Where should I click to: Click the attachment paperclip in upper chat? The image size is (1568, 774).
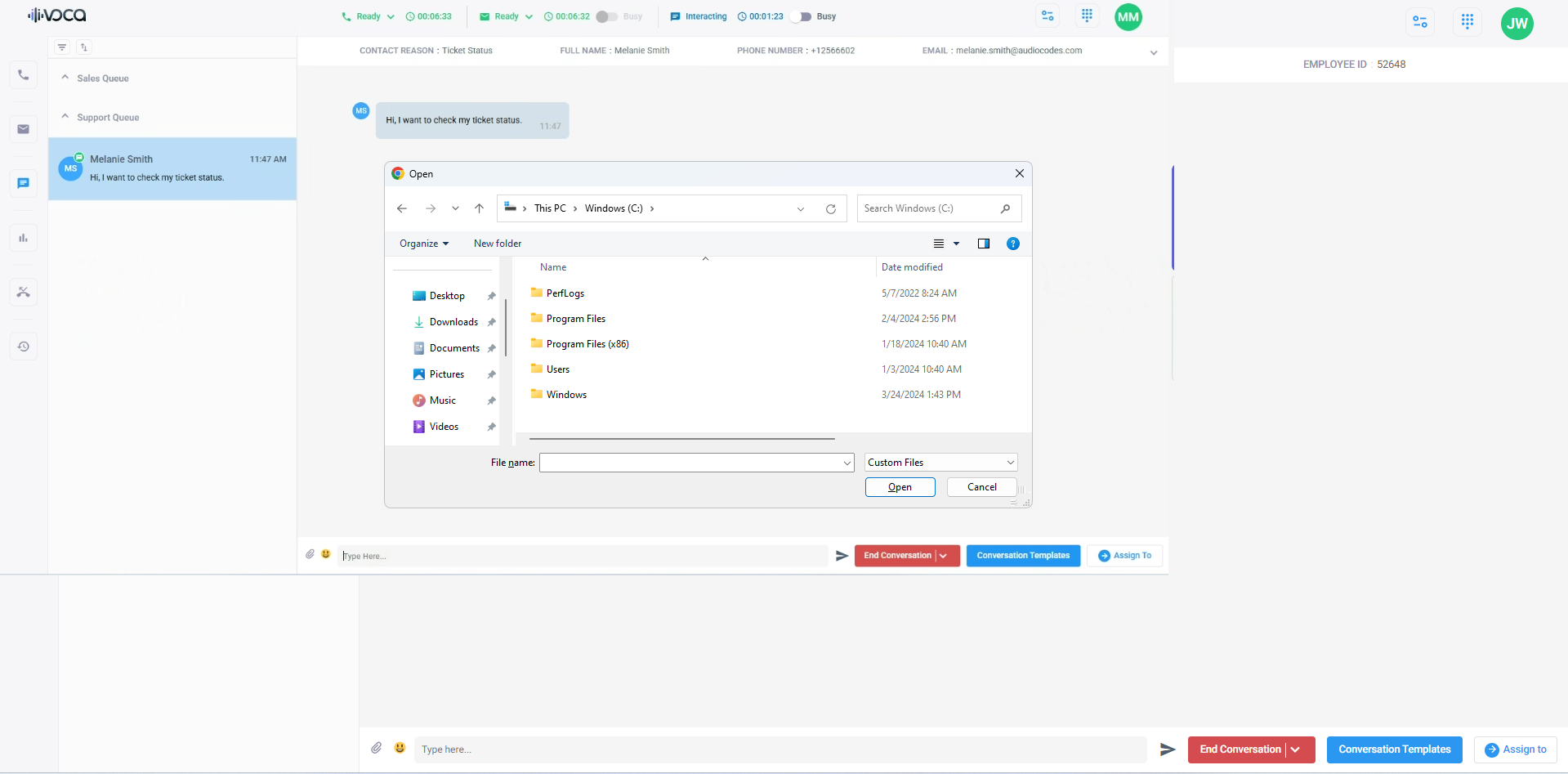pos(310,554)
